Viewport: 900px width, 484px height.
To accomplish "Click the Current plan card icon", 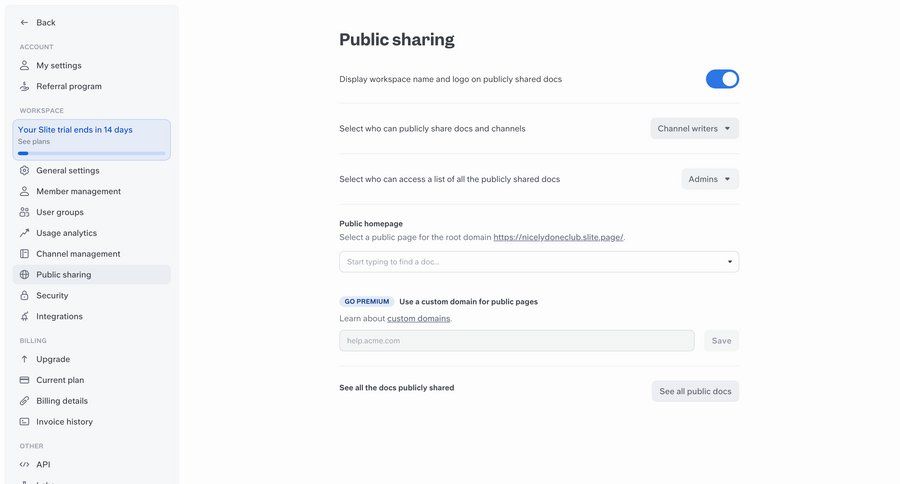I will pos(25,380).
